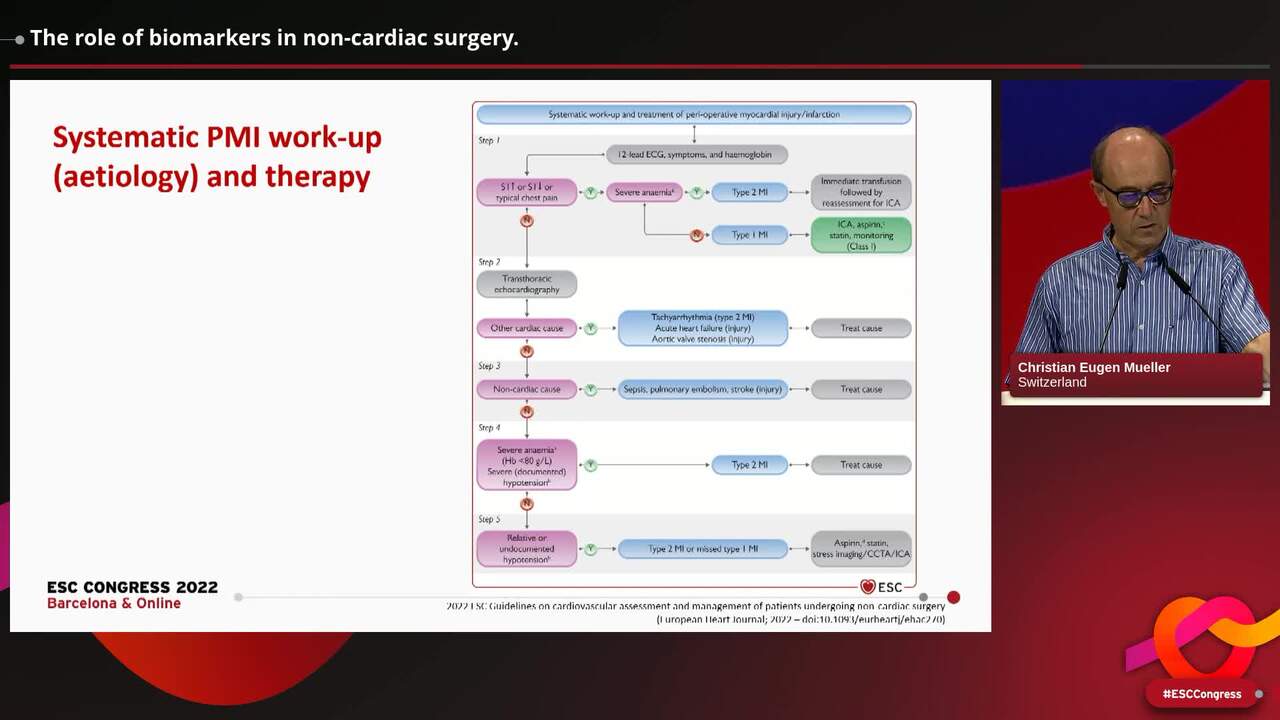1280x720 pixels.
Task: Toggle the Y indicator beside Relative or undocumented hypotension
Action: pos(591,548)
